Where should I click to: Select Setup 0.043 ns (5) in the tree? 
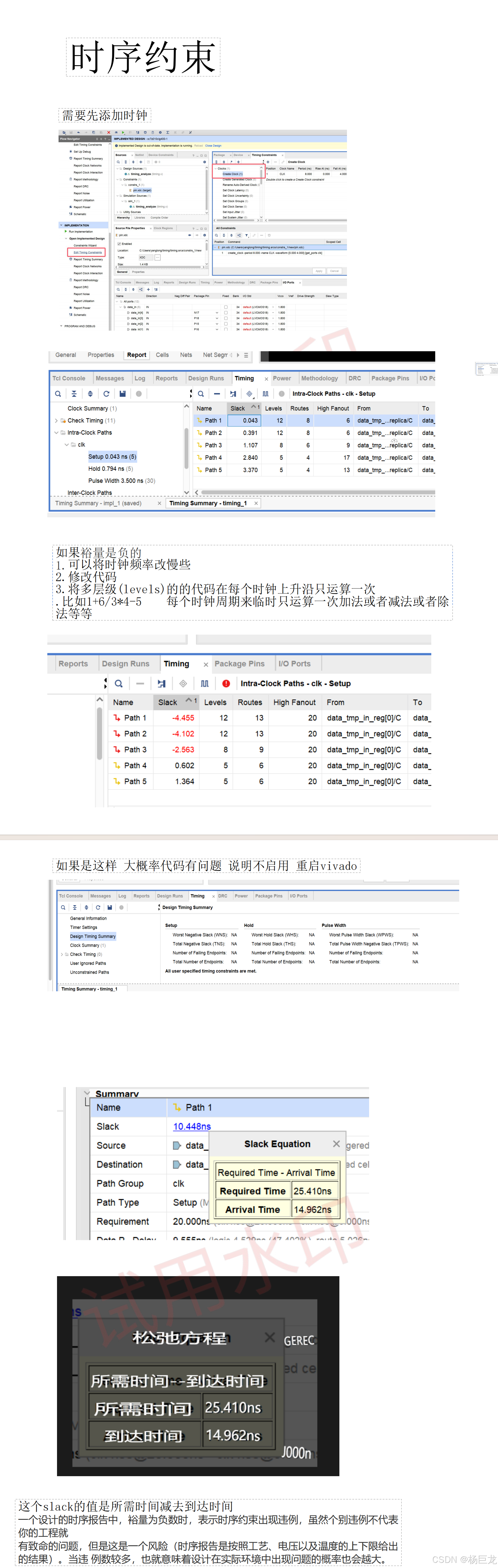click(x=112, y=456)
